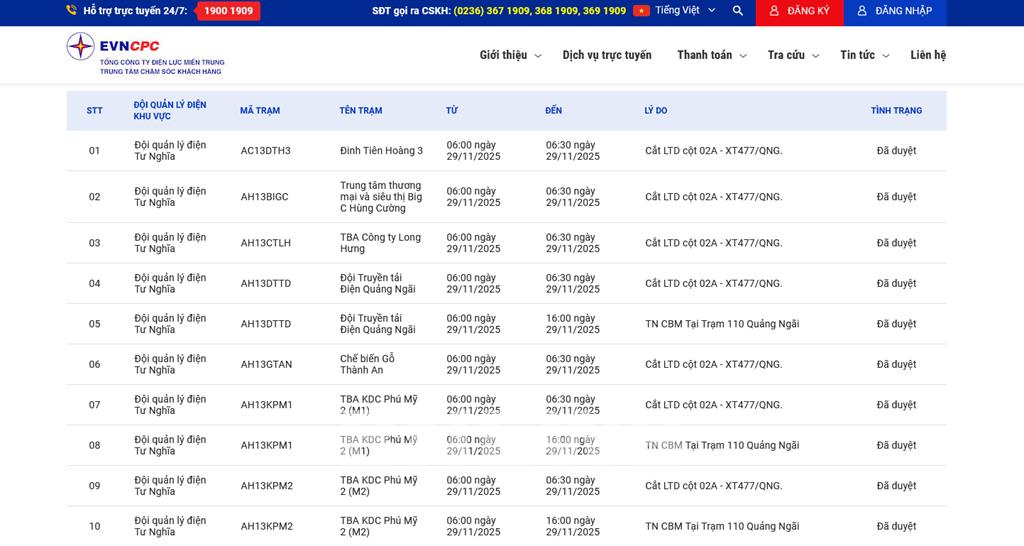Click the Tình trạng column header

point(896,111)
